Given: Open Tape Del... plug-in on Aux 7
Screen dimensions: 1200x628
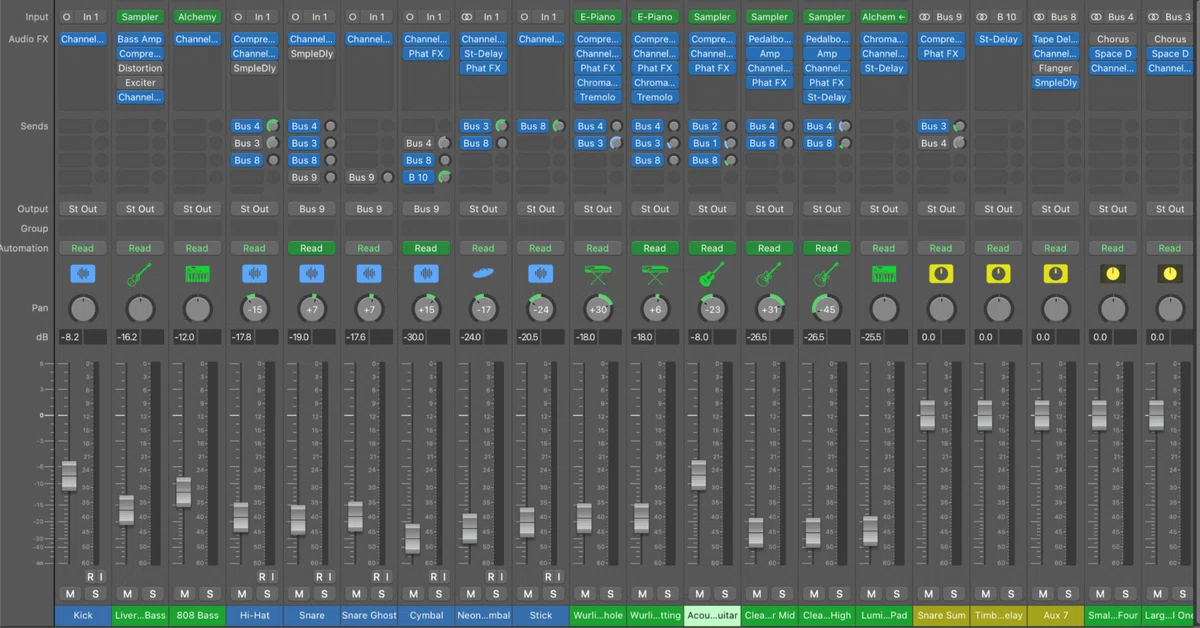Looking at the screenshot, I should tap(1055, 39).
